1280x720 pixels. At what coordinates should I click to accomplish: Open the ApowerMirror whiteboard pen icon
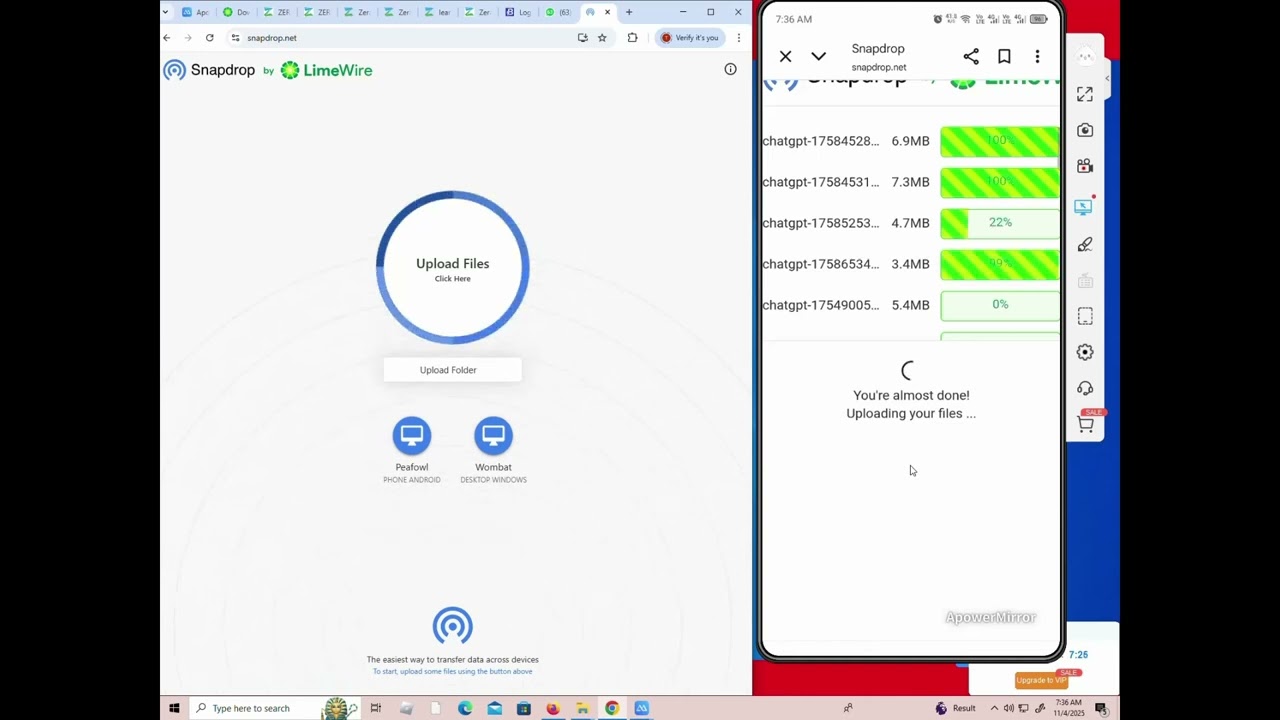1085,244
